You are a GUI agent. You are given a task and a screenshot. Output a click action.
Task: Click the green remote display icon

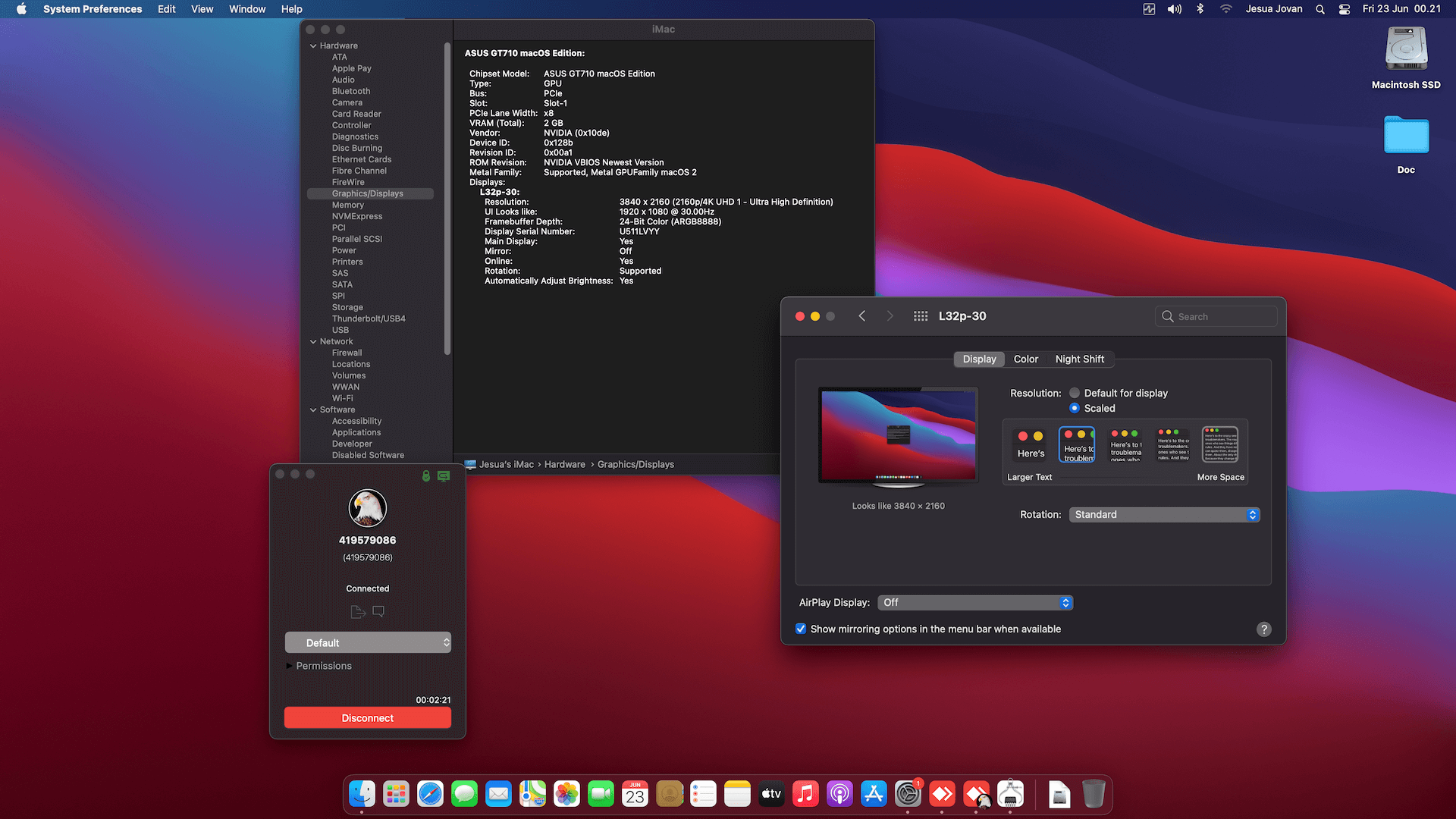tap(444, 474)
